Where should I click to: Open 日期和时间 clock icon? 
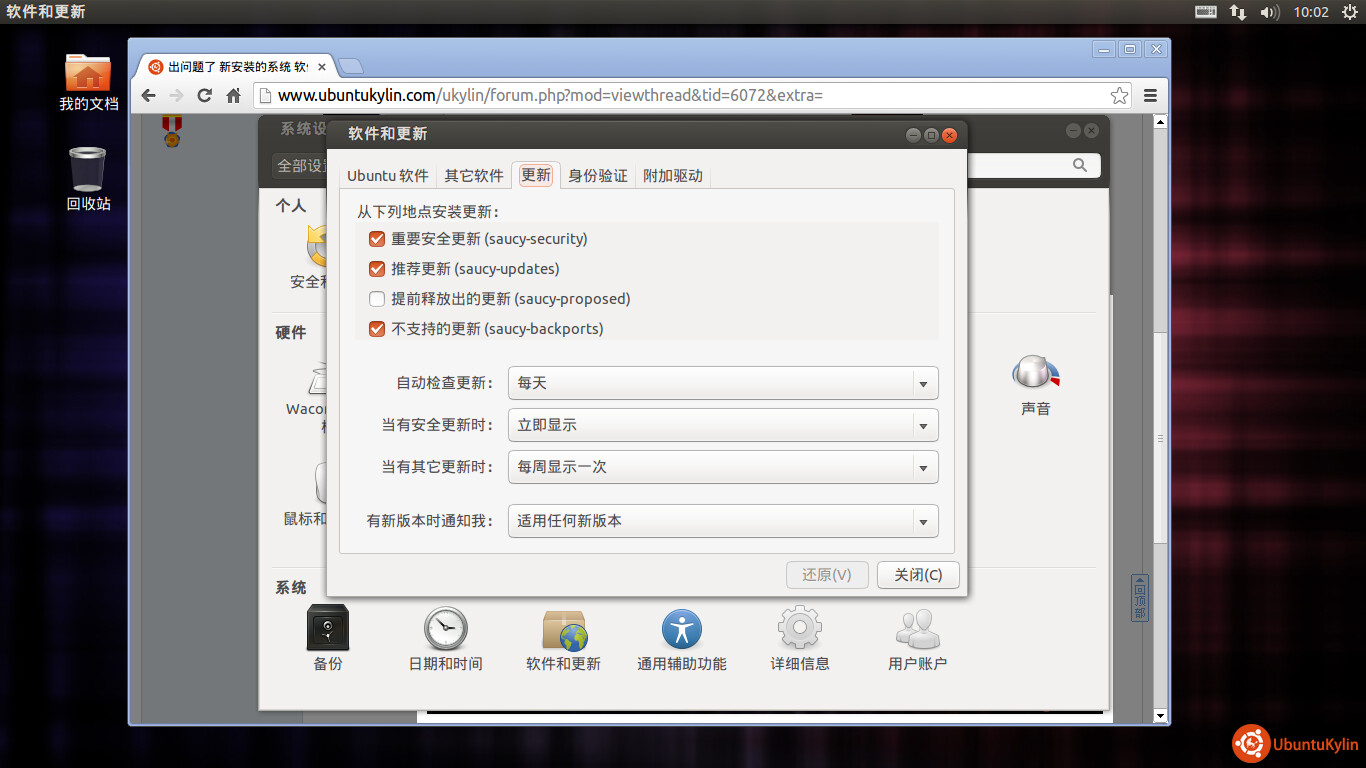(445, 629)
